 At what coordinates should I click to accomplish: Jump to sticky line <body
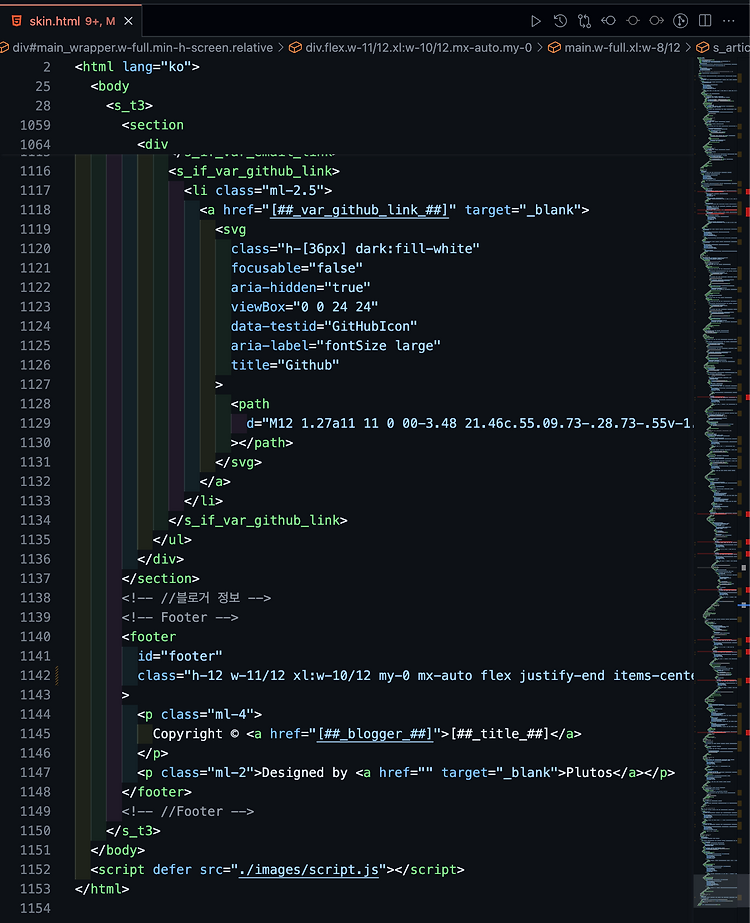(x=110, y=87)
